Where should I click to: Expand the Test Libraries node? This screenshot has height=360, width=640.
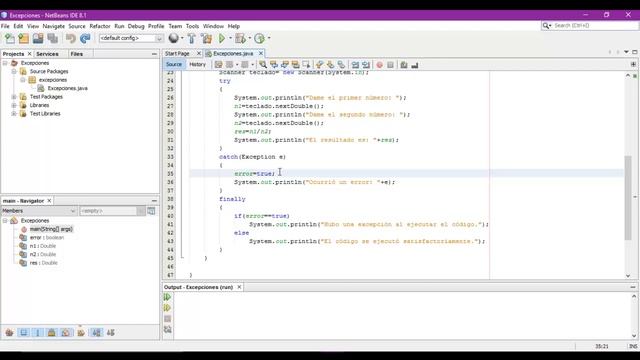[14, 114]
